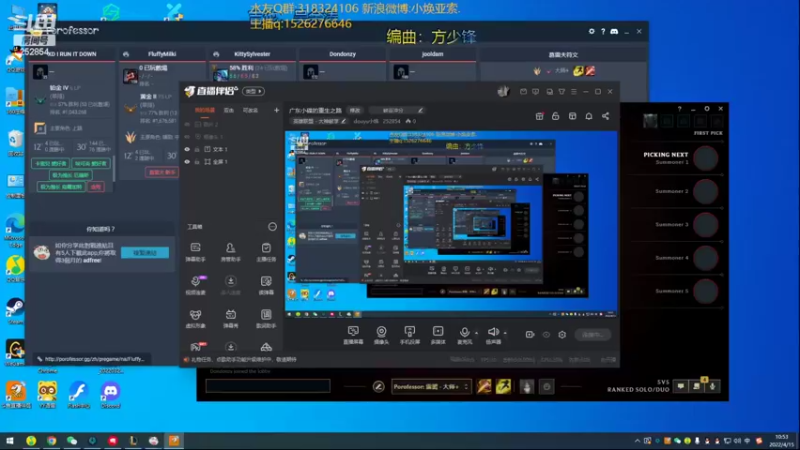Open notification bell in streaming app
The image size is (800, 450).
(x=589, y=116)
